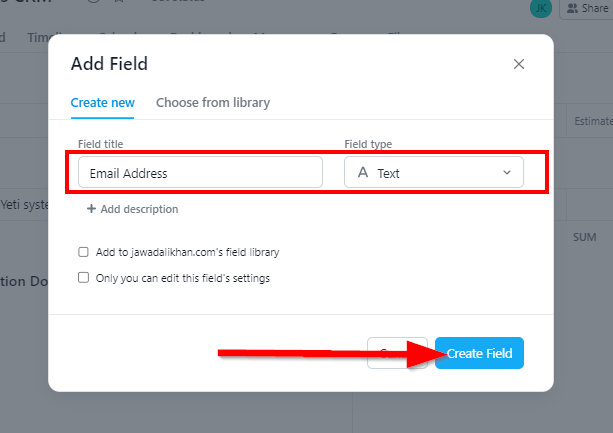Focus the Email Address field title input
The image size is (613, 433).
pyautogui.click(x=200, y=172)
